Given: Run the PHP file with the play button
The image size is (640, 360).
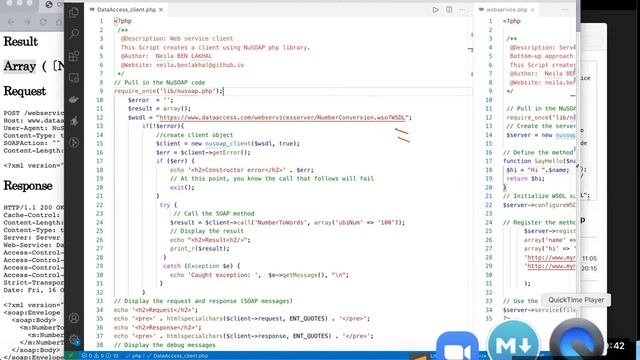Looking at the screenshot, I should [x=436, y=10].
